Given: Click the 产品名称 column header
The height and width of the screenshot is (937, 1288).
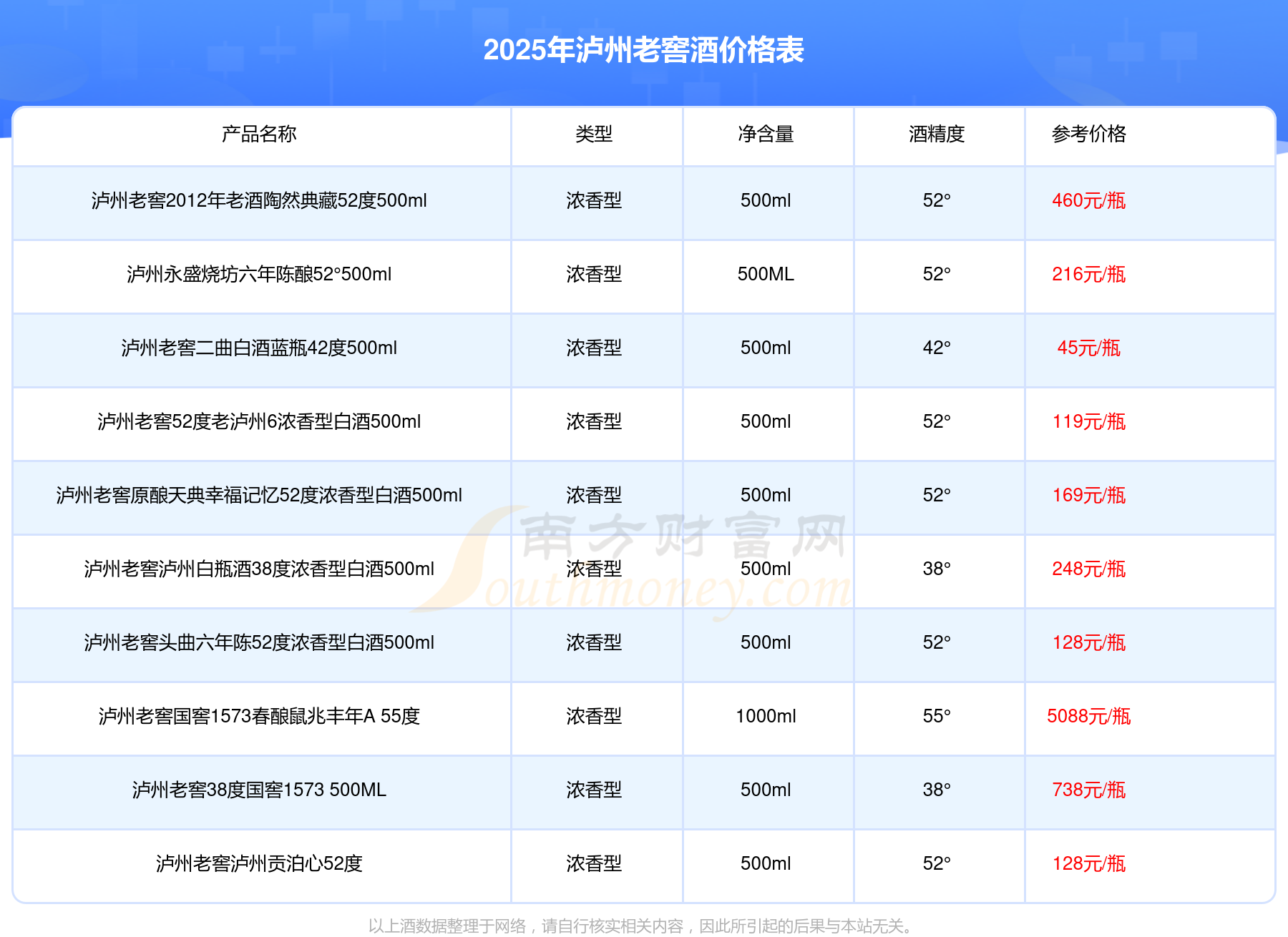Looking at the screenshot, I should [259, 134].
